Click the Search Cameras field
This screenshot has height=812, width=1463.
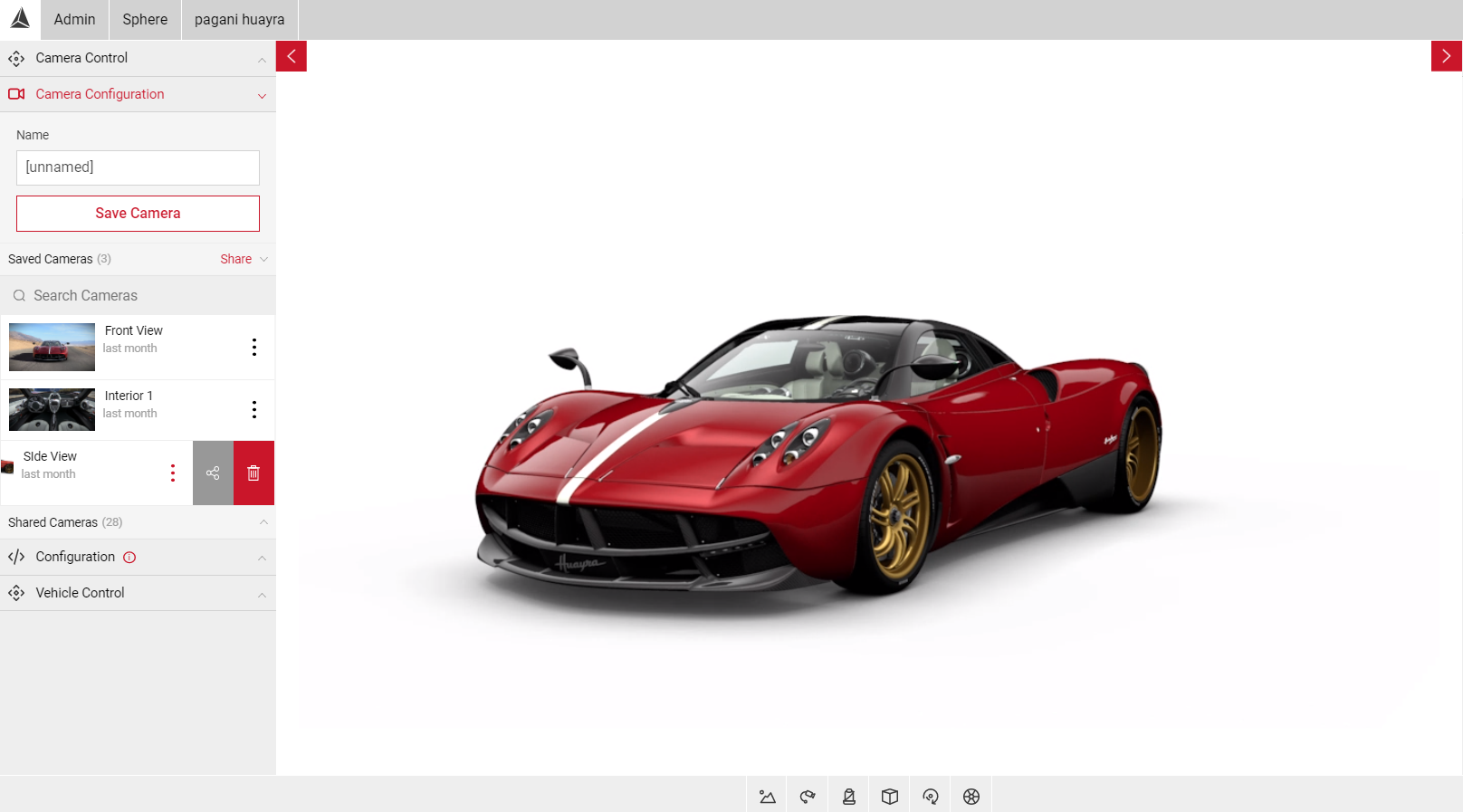pos(138,296)
